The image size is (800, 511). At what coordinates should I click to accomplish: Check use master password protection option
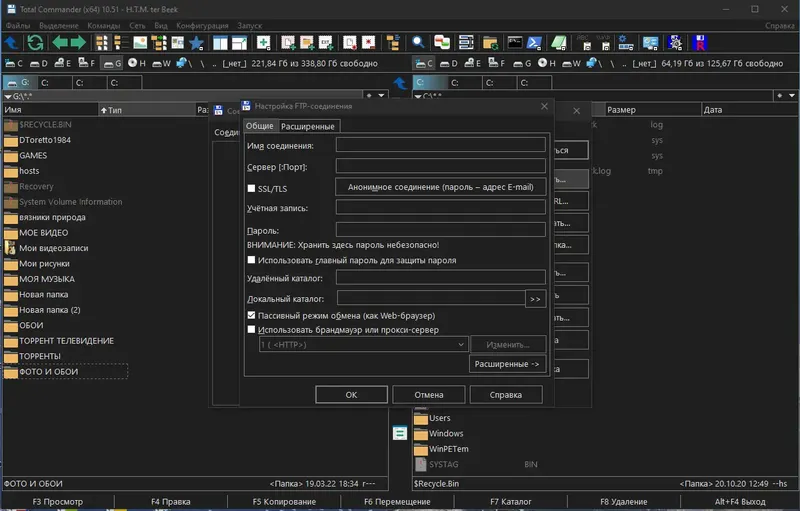[x=251, y=260]
